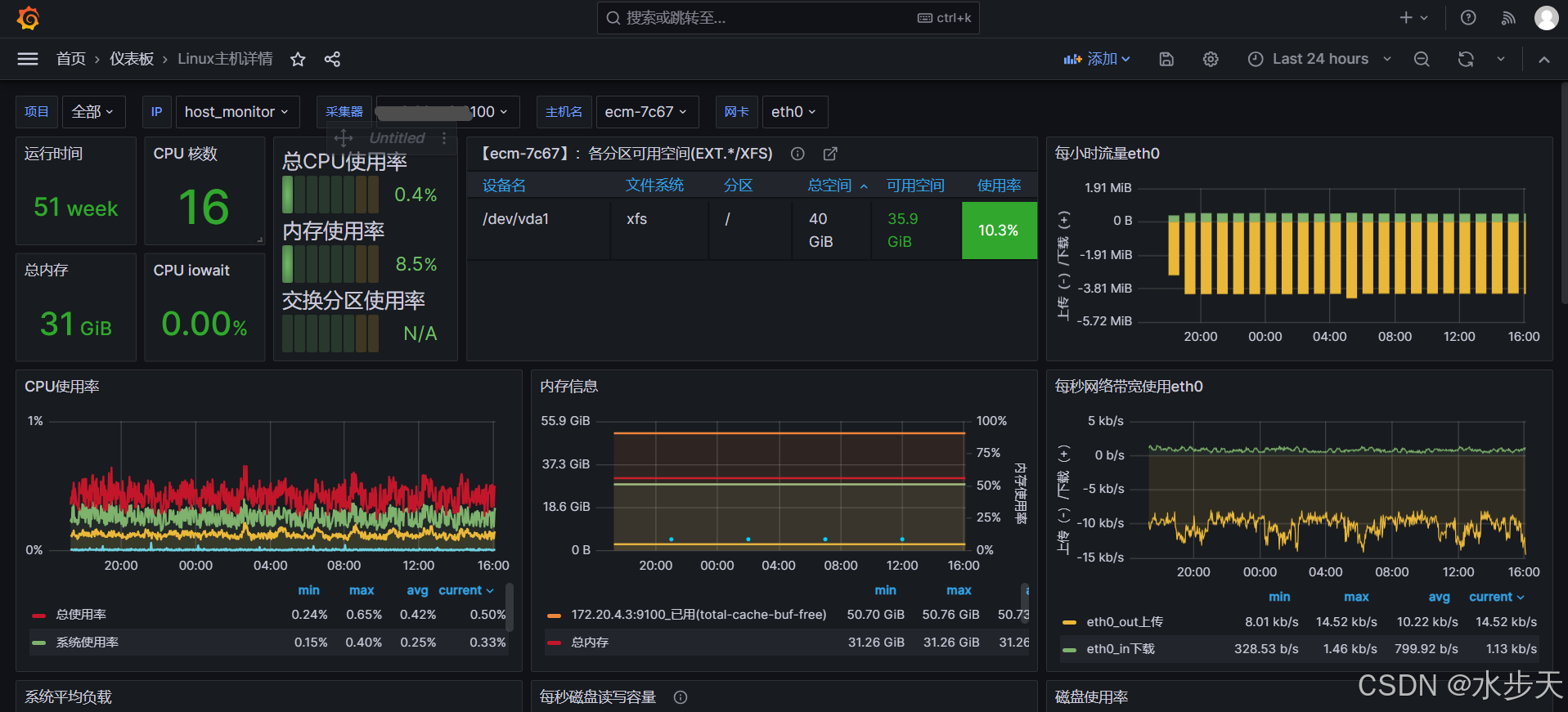Image resolution: width=1568 pixels, height=712 pixels.
Task: Sort CPU legend by min column
Action: 308,590
